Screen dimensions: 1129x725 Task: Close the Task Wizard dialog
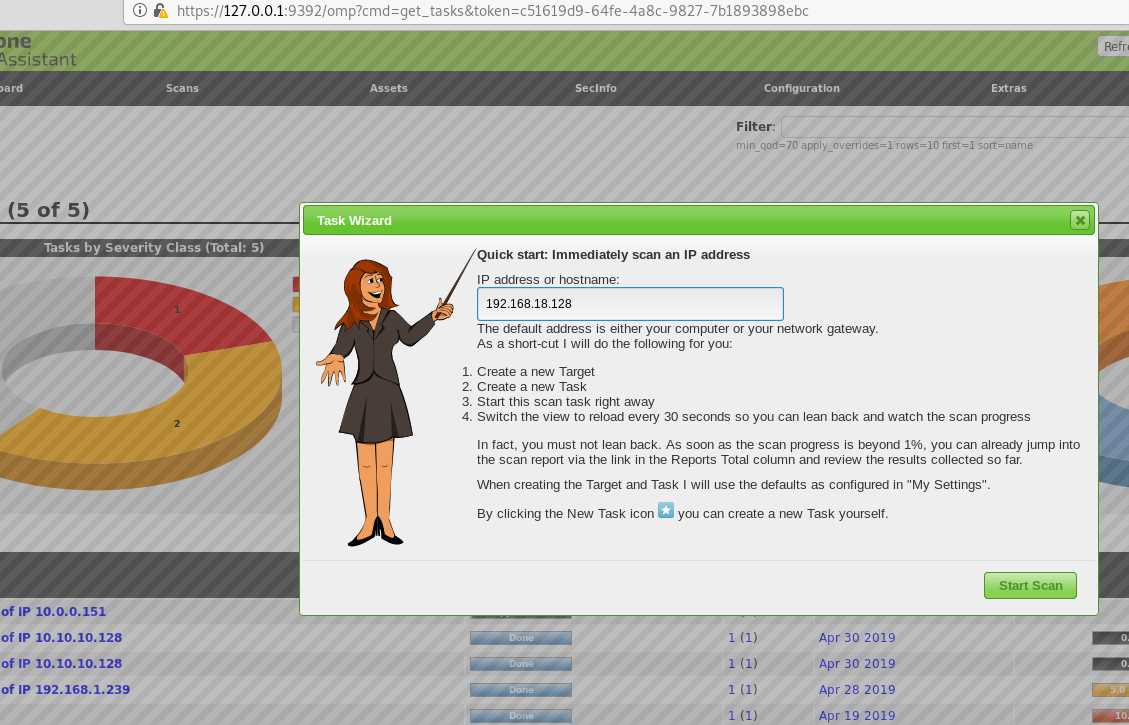1079,220
